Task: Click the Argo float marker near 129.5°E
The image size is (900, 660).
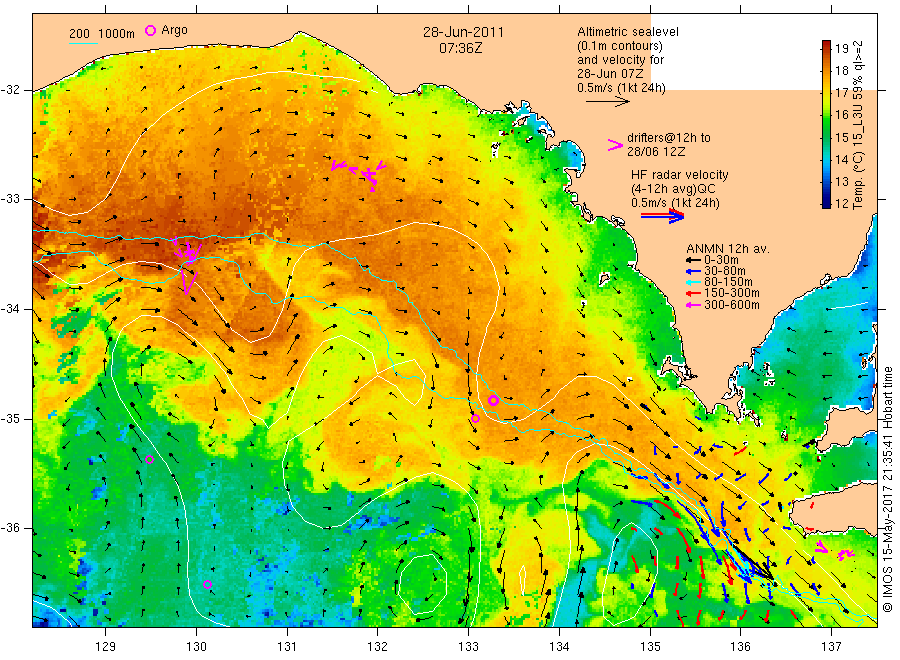Action: tap(149, 459)
